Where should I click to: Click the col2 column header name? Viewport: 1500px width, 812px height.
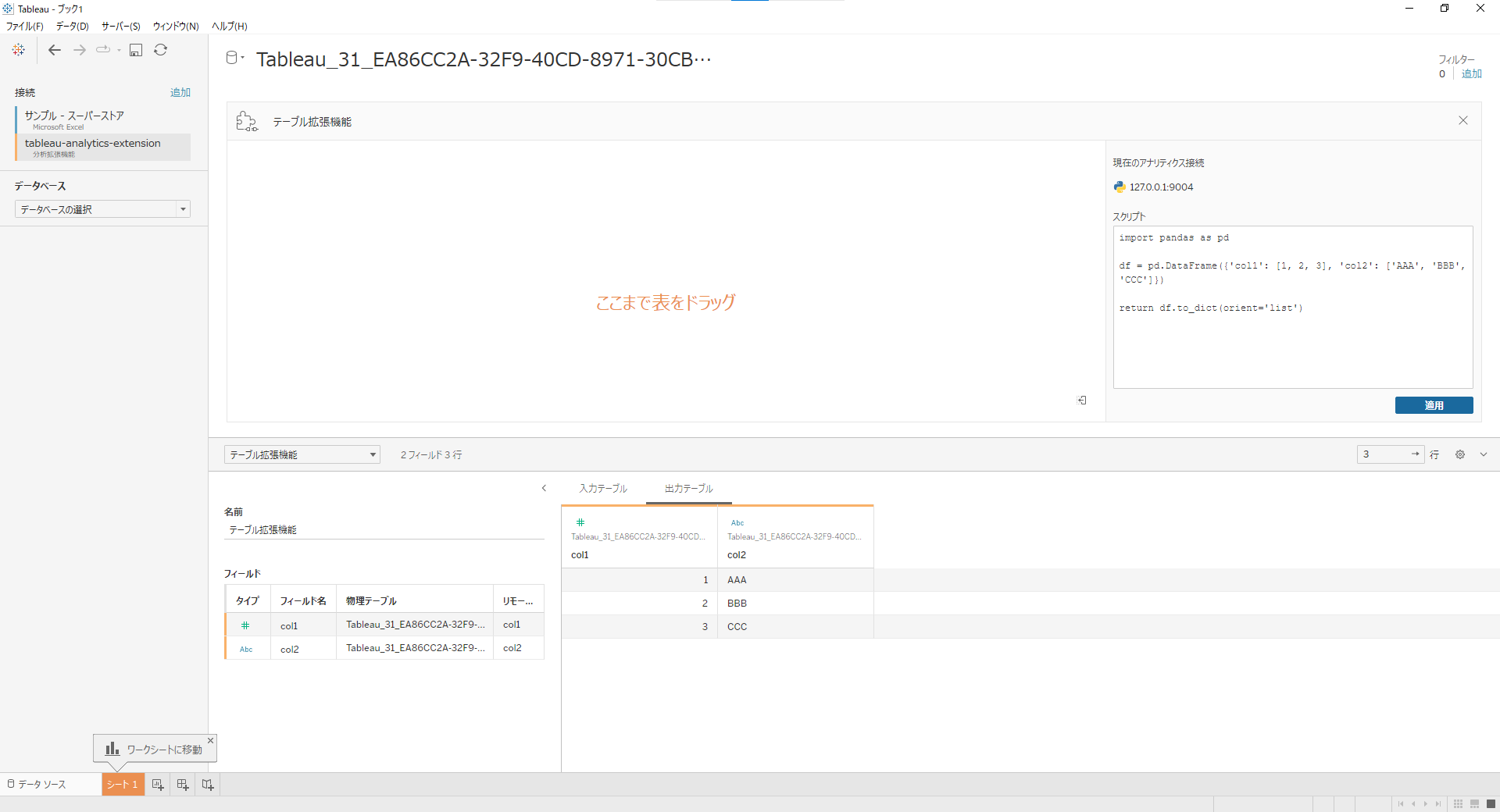[737, 555]
